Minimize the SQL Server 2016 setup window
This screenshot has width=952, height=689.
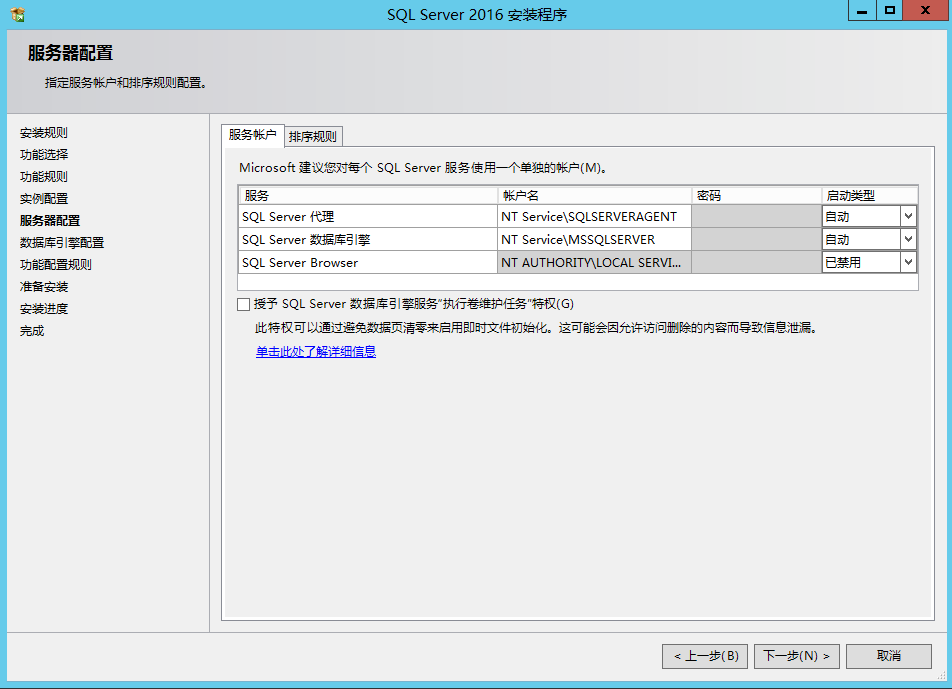click(x=862, y=11)
